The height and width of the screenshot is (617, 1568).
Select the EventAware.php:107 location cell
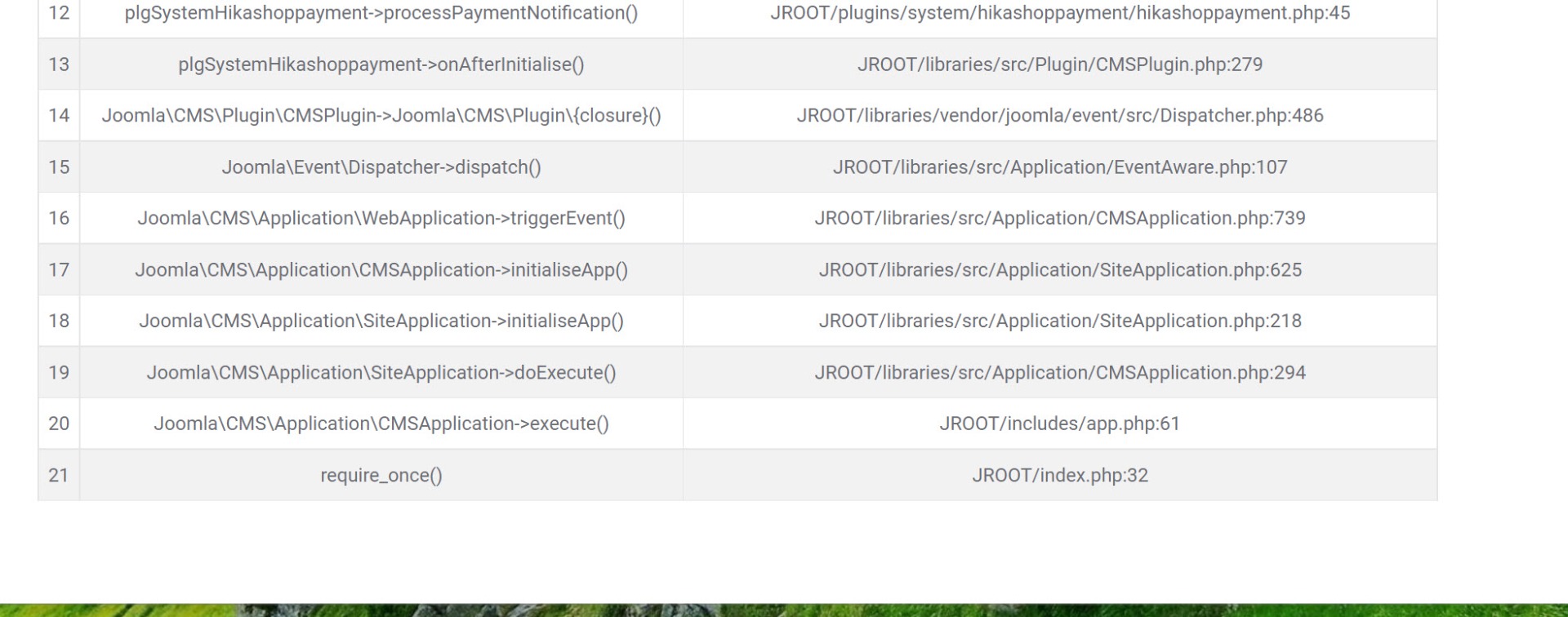pos(1059,167)
